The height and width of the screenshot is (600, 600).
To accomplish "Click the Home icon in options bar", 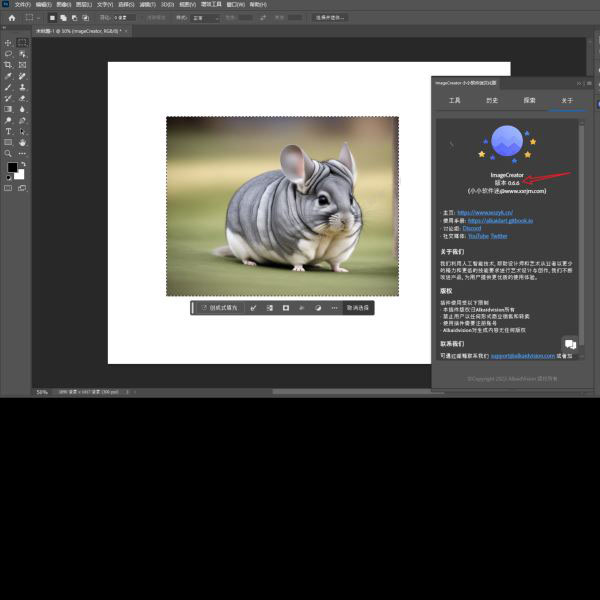I will (x=12, y=18).
